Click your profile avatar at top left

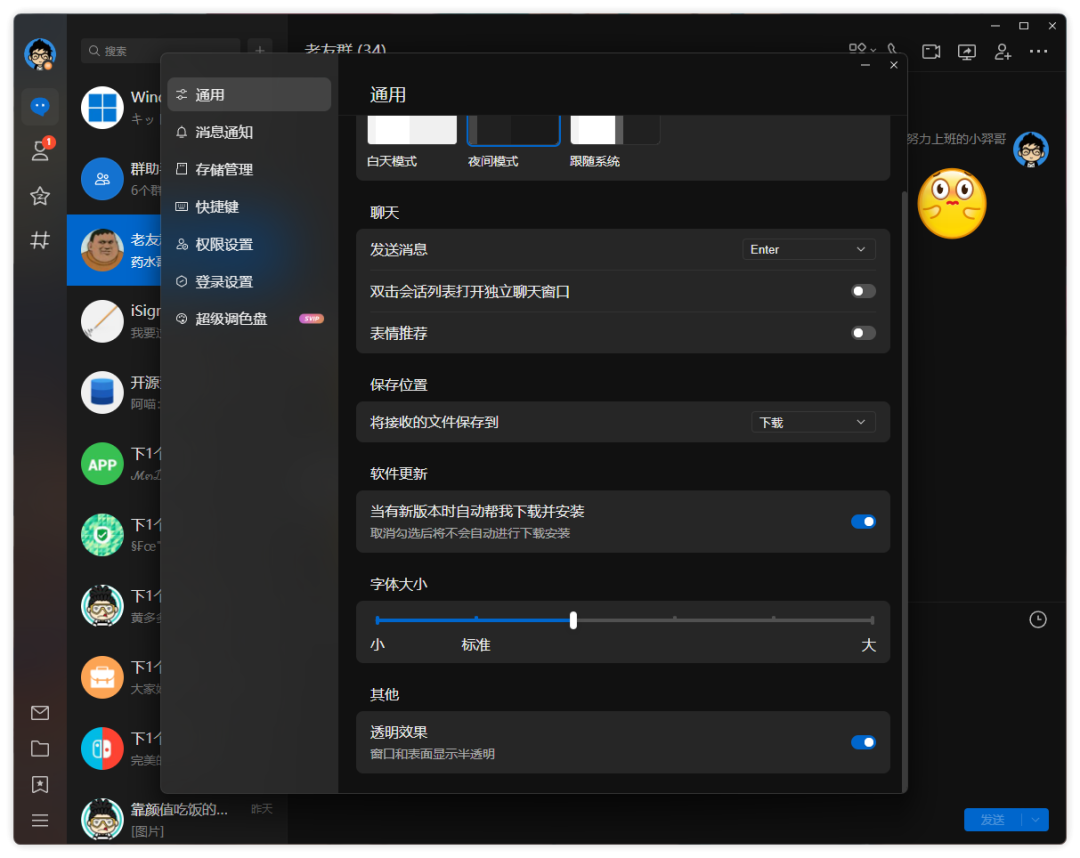coord(40,54)
